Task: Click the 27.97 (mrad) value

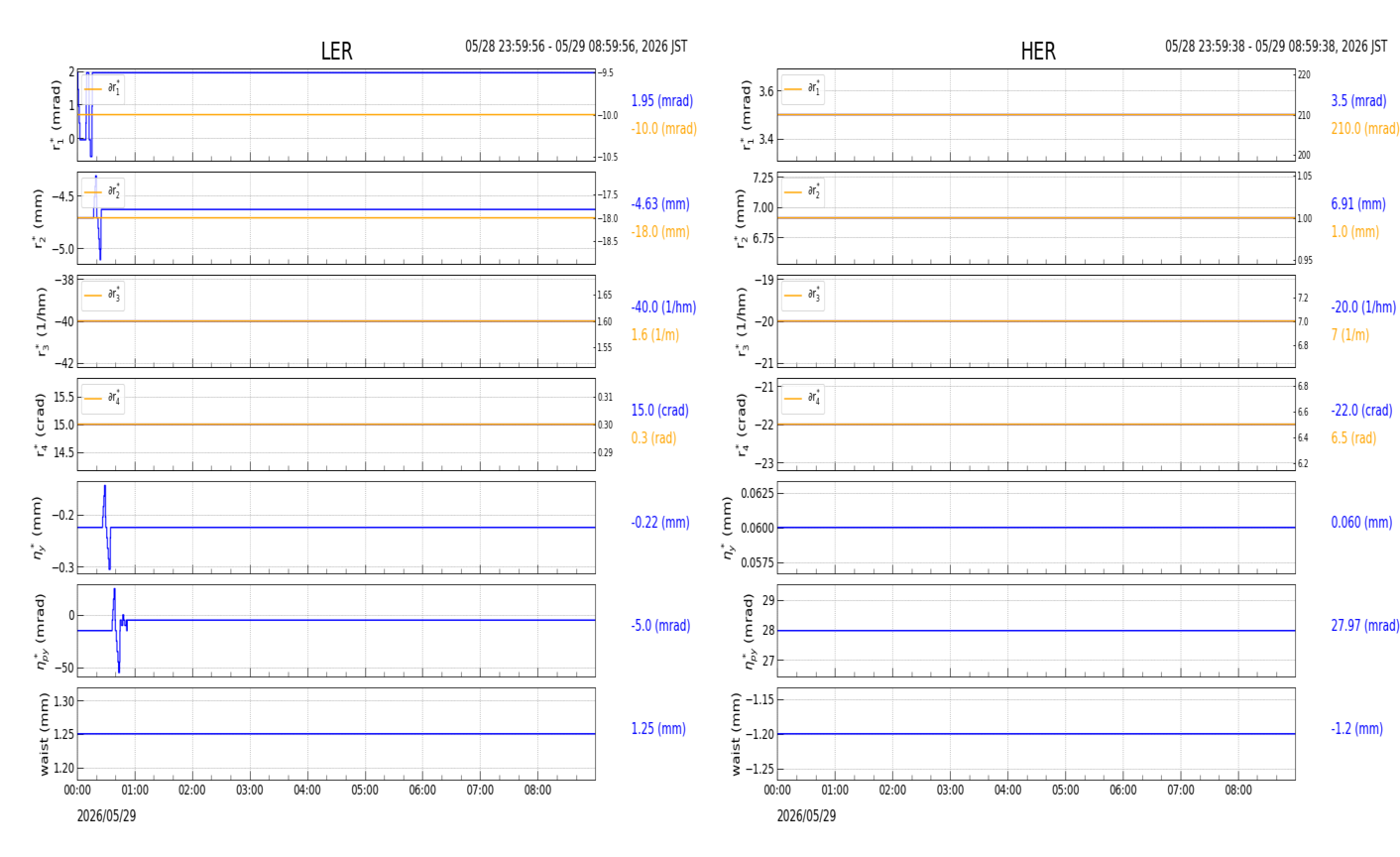Action: point(1365,626)
